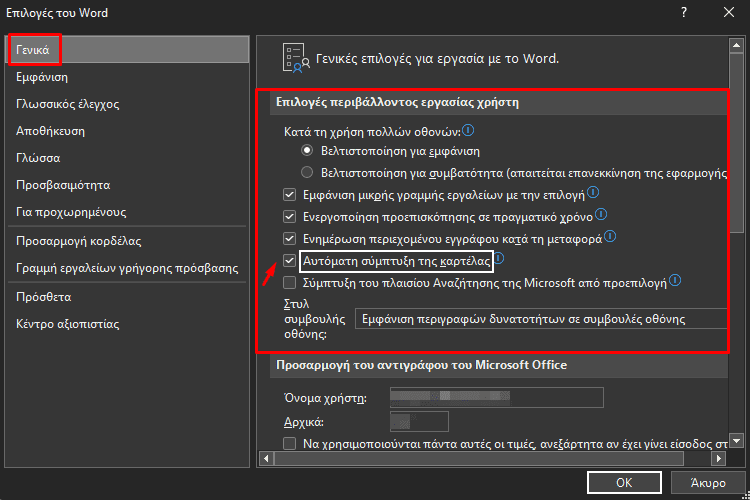
Task: Open the Εμφάνιση category
Action: point(127,77)
